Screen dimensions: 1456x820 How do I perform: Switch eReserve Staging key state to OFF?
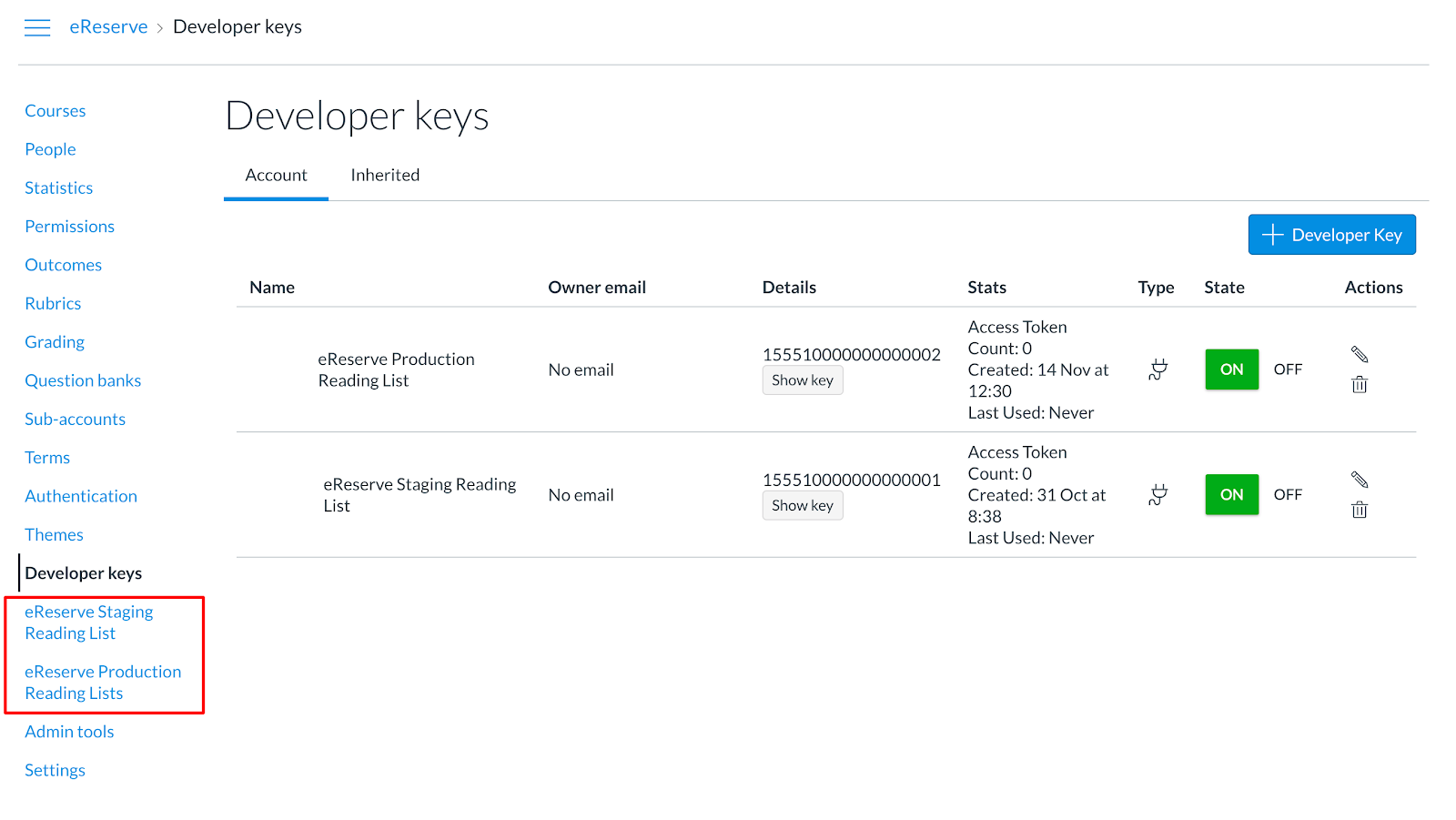pyautogui.click(x=1288, y=495)
